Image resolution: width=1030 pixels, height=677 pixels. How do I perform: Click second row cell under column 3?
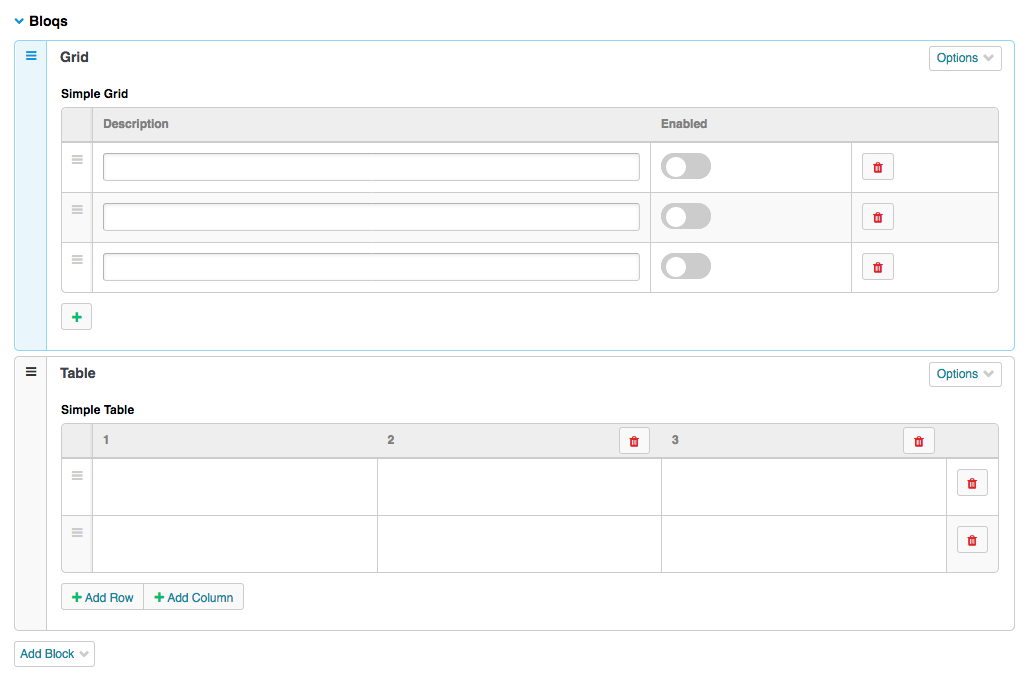pyautogui.click(x=803, y=544)
